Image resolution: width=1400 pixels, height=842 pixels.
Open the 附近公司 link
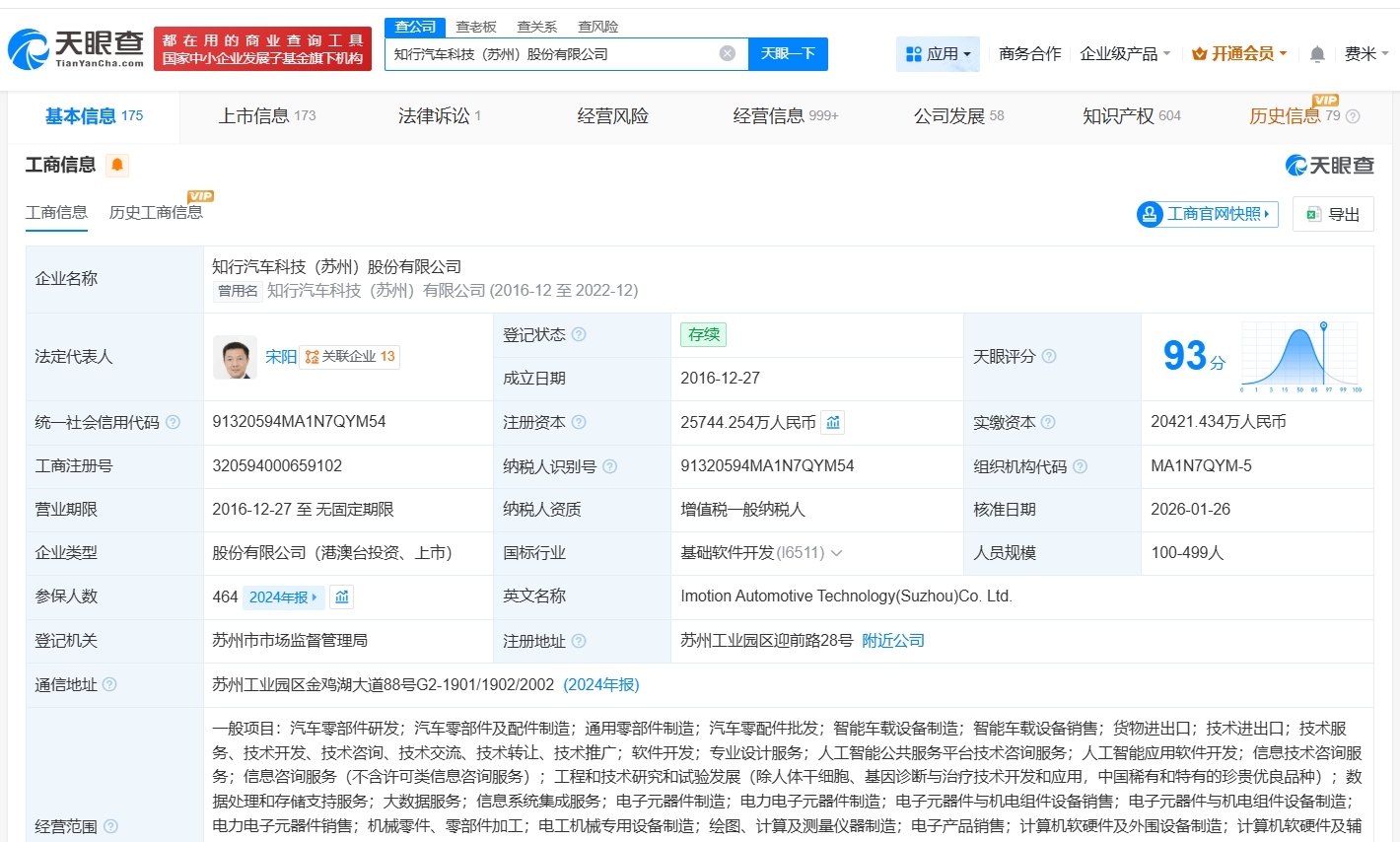point(893,641)
